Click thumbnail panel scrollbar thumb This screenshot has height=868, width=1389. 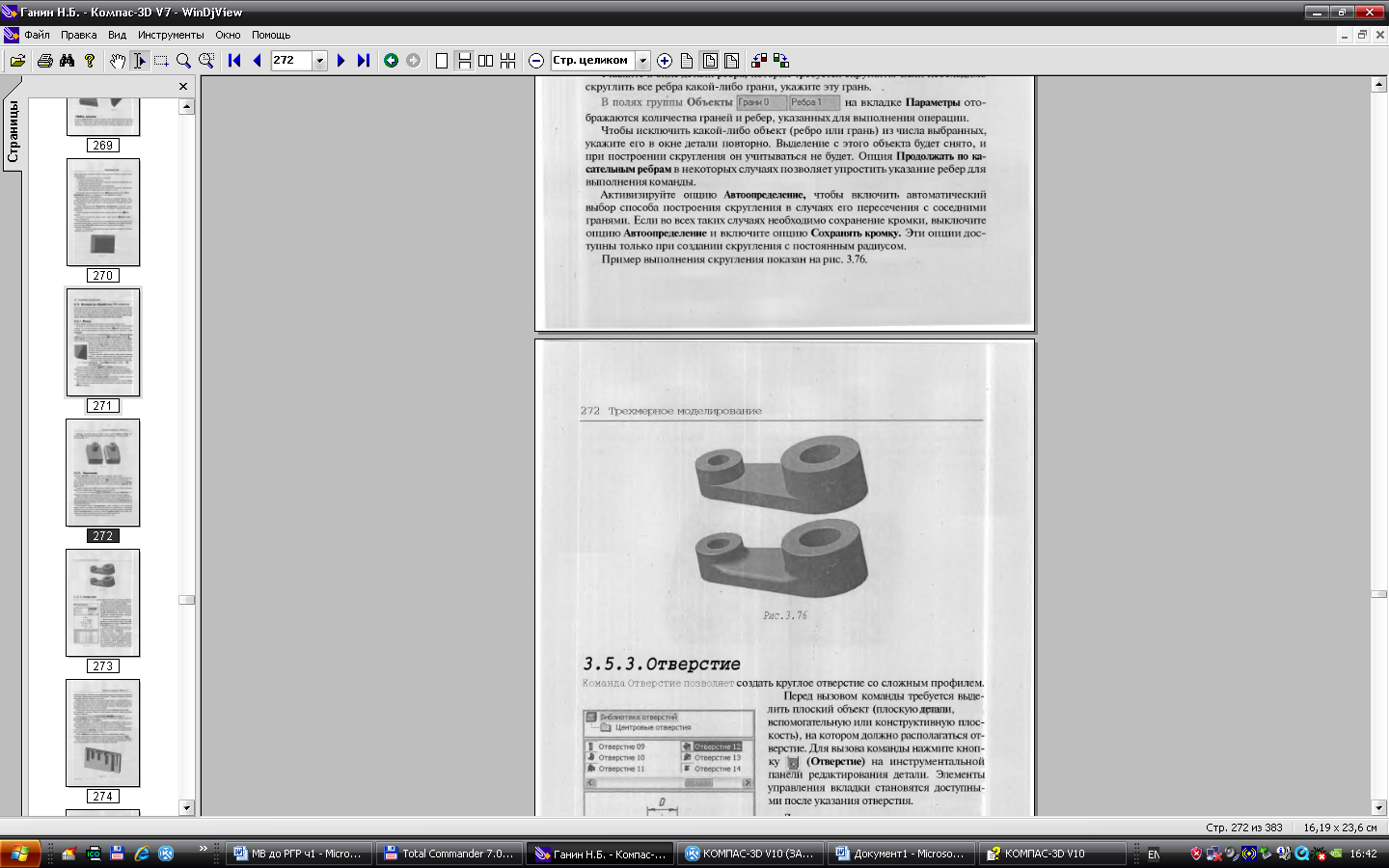coord(187,600)
